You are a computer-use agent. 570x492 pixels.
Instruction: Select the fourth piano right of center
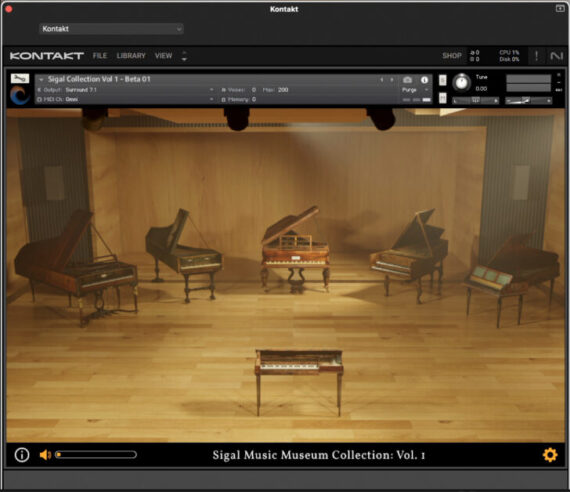[x=409, y=255]
